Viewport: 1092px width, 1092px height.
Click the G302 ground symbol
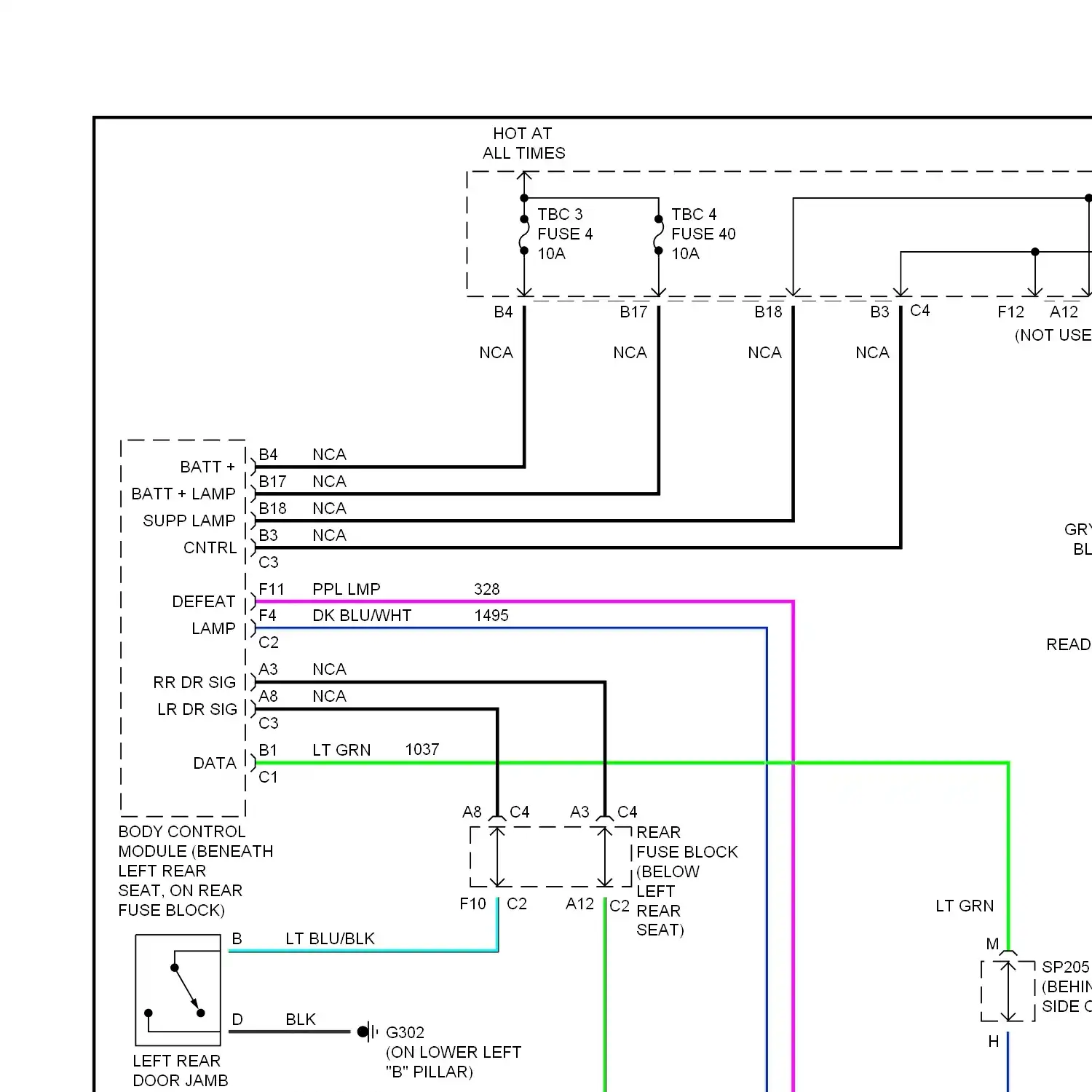tap(368, 1032)
